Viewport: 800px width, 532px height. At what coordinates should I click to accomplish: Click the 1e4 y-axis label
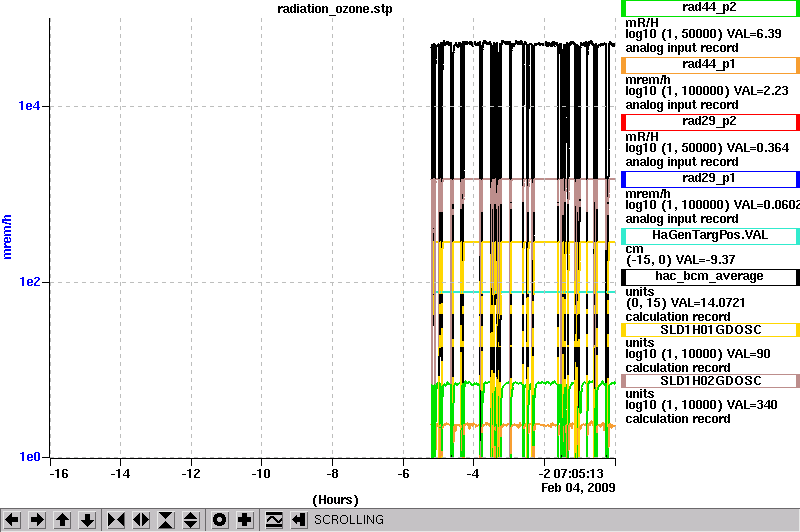[x=29, y=106]
